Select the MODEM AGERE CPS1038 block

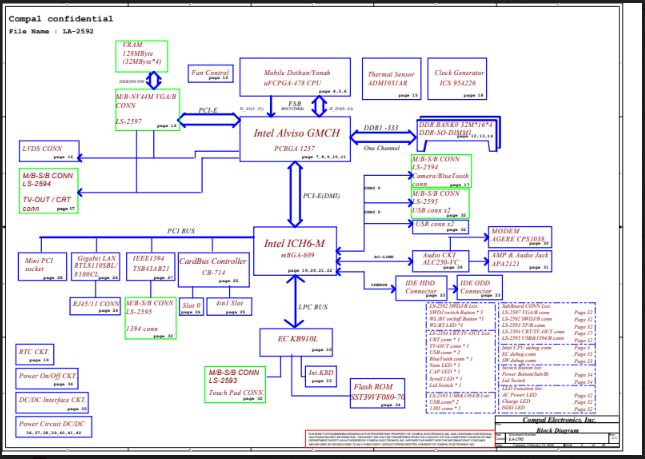[520, 237]
